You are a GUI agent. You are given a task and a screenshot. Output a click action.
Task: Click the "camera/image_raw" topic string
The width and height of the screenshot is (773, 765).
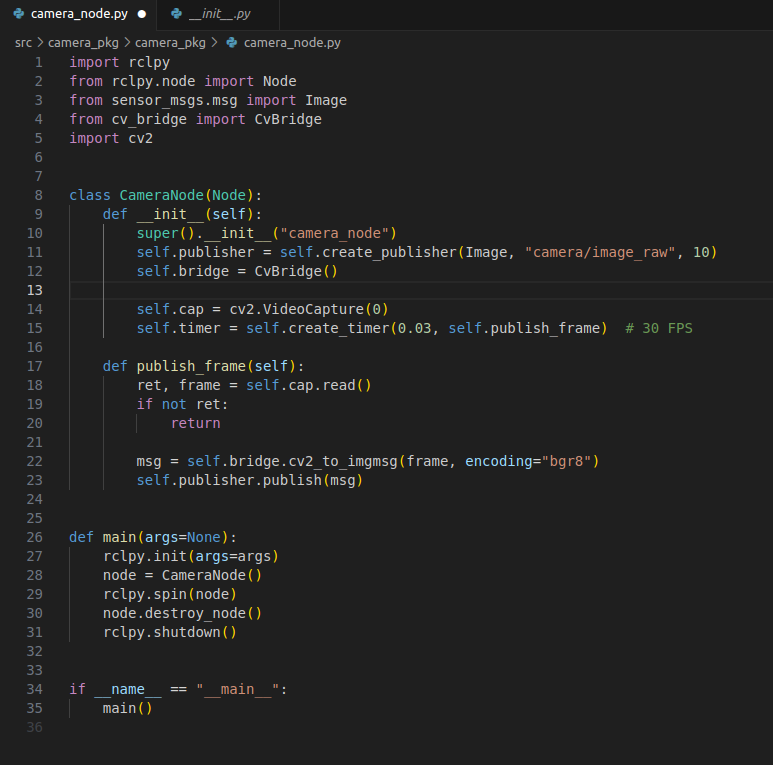(x=600, y=252)
